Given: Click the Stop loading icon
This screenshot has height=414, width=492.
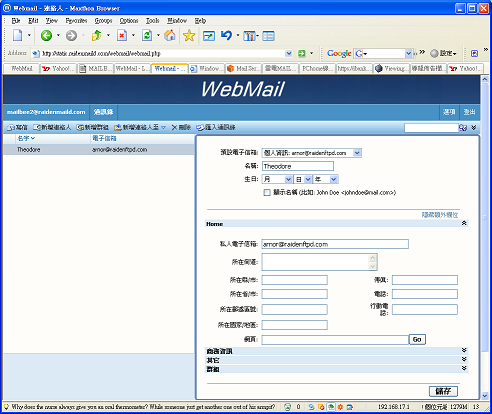Looking at the screenshot, I should 122,35.
